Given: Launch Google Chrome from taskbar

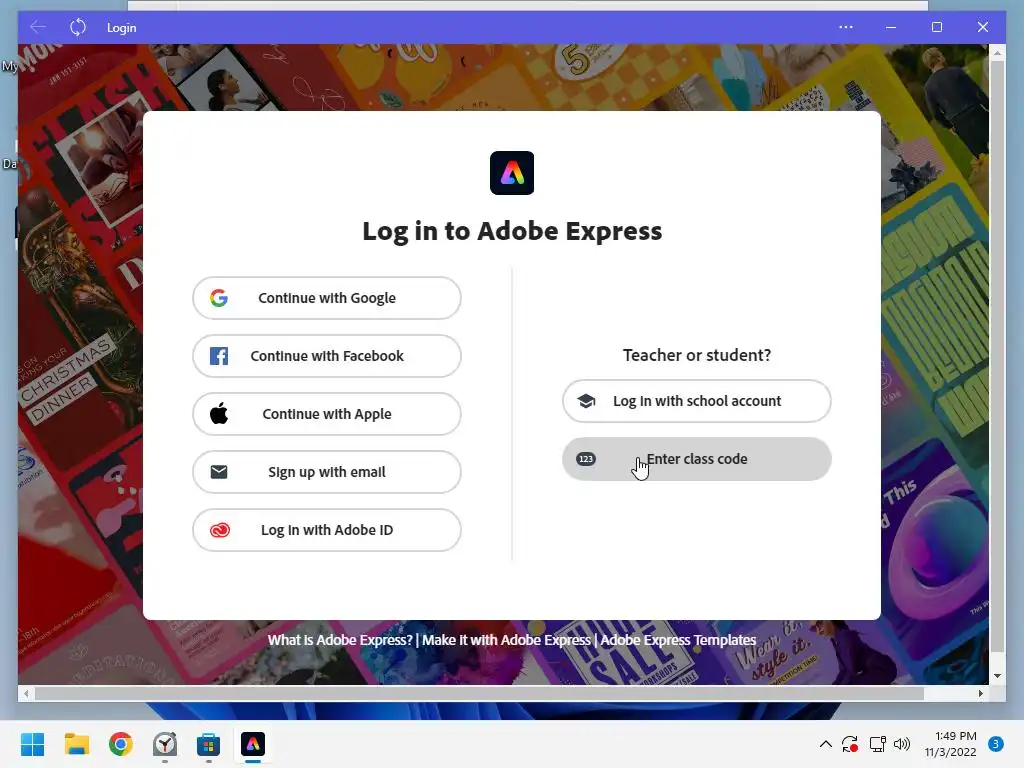Looking at the screenshot, I should point(121,744).
